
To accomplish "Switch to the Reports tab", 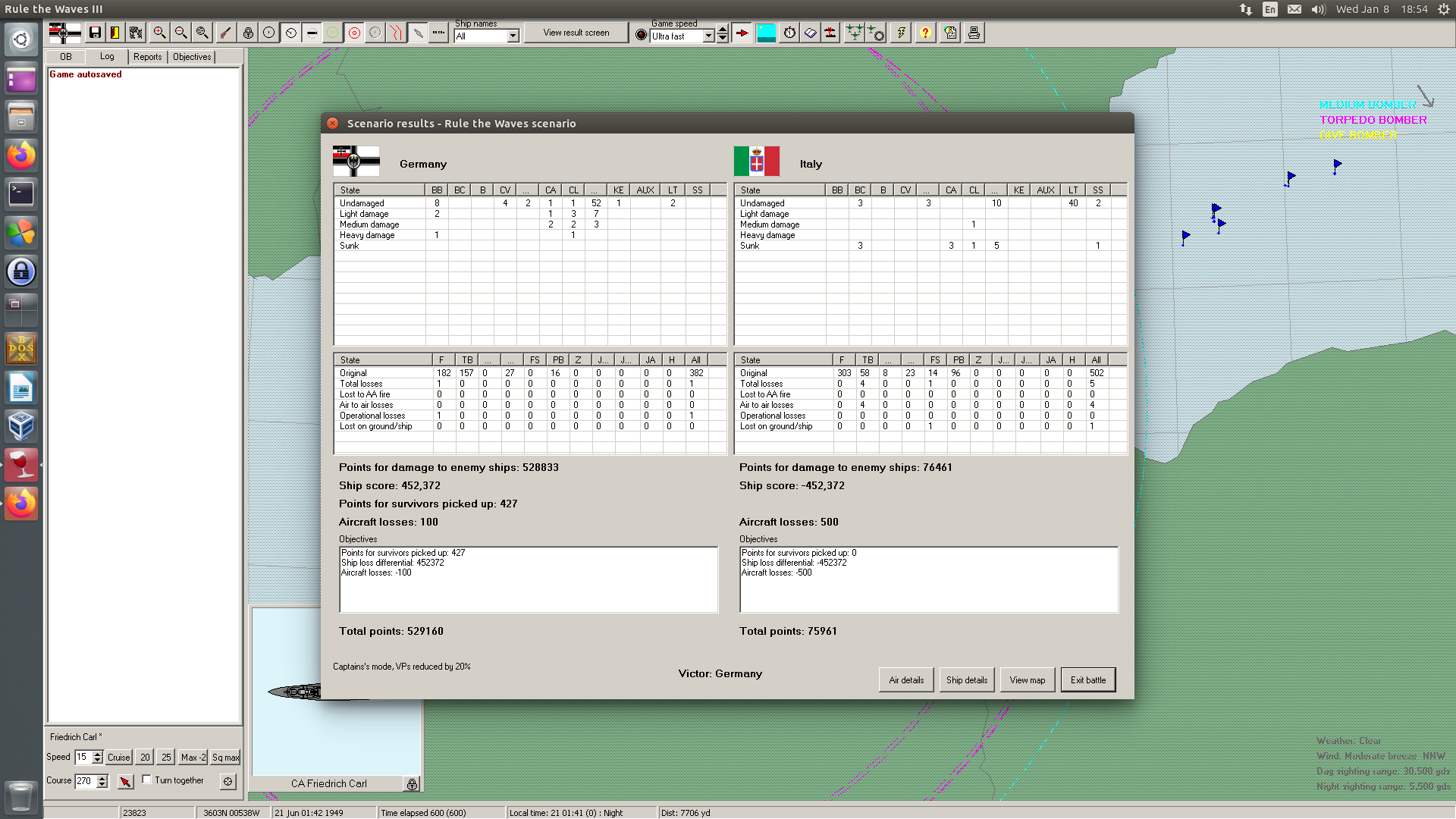I will (148, 57).
